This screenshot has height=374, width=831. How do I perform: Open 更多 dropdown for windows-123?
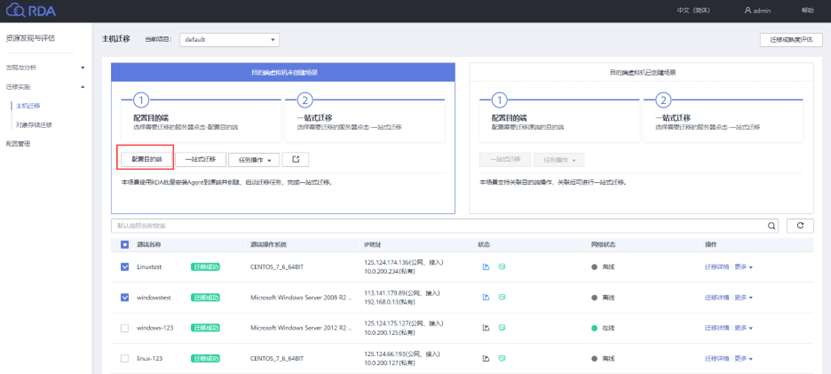click(743, 328)
